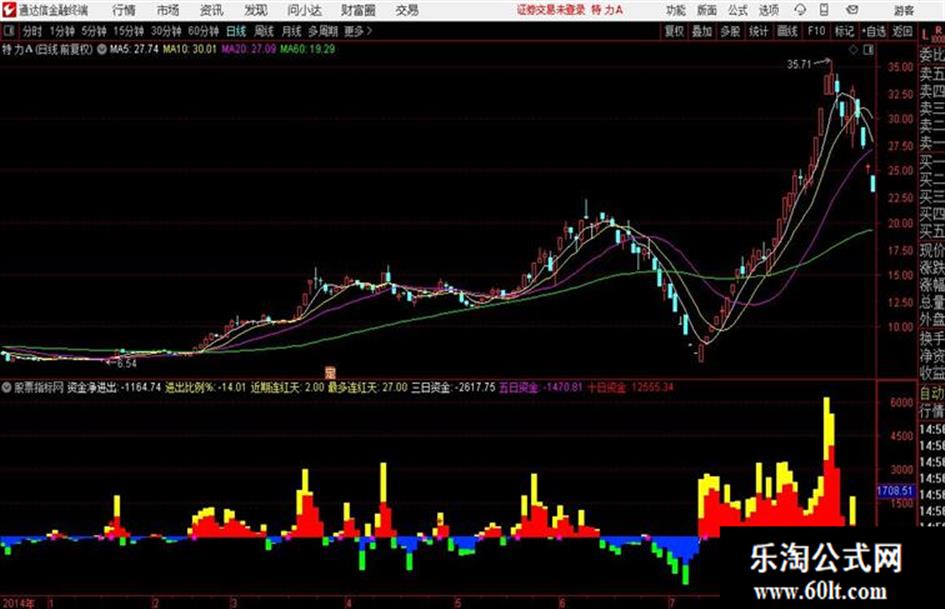Click the 五日资金 value label
This screenshot has height=609, width=945.
(541, 388)
